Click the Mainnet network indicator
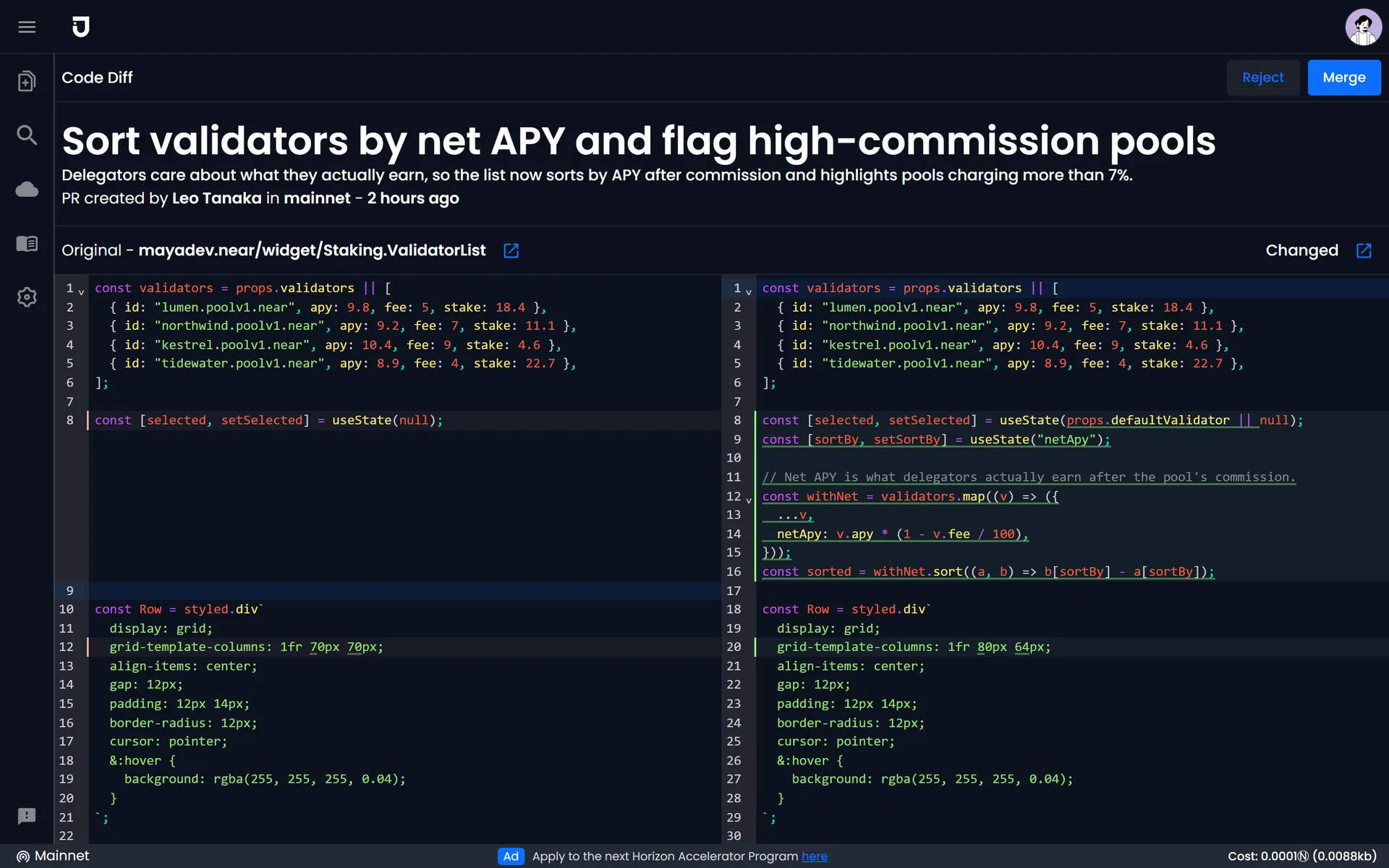 point(53,856)
